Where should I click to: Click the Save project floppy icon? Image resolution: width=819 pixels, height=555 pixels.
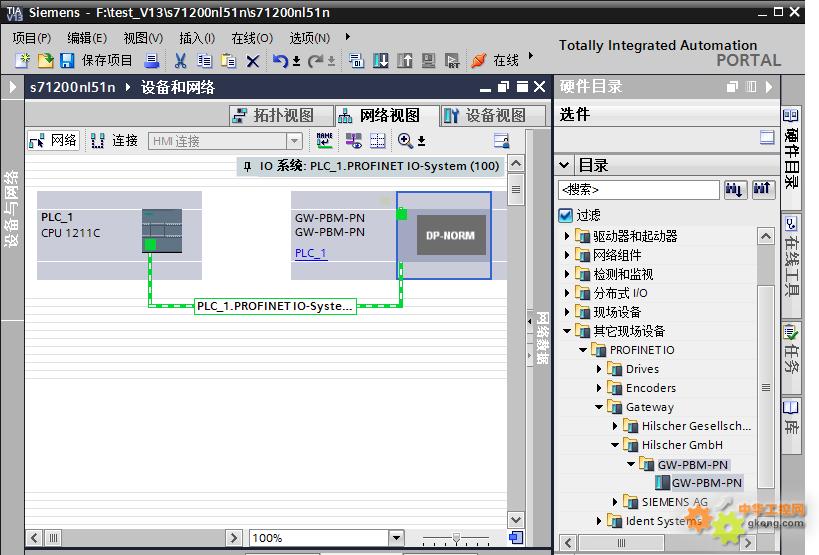click(67, 61)
